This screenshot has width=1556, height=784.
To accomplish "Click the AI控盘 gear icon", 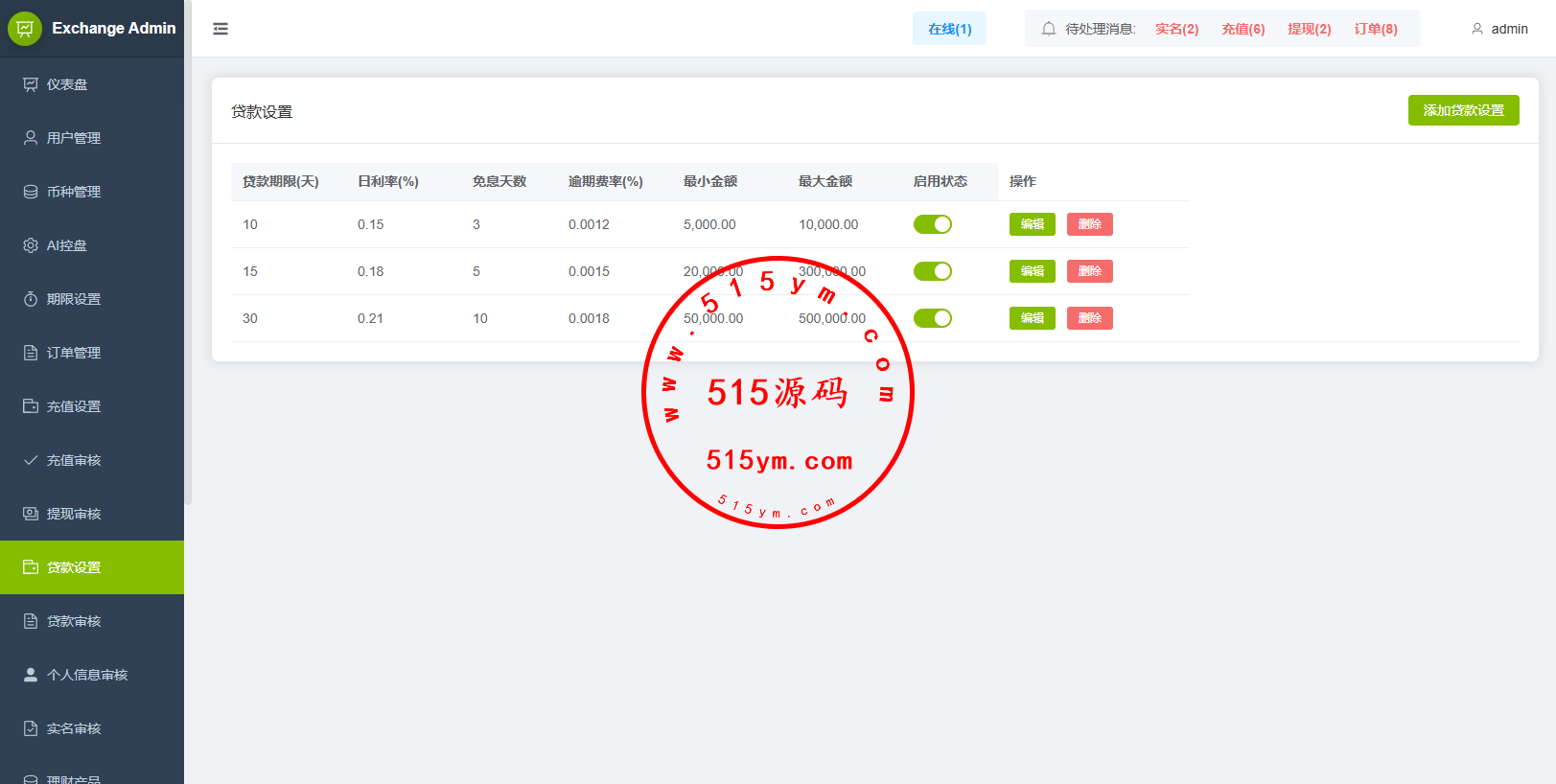I will (31, 245).
